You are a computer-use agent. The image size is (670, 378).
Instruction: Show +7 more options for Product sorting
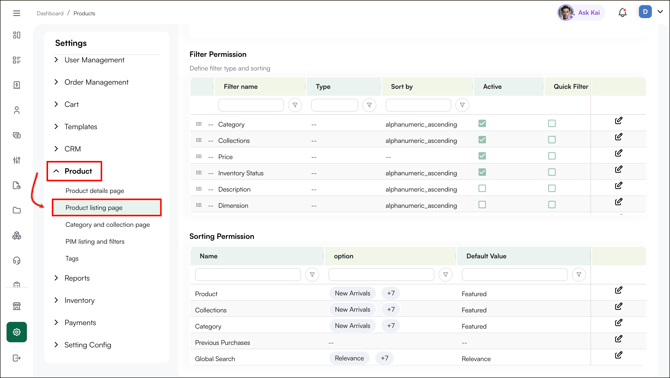[391, 293]
